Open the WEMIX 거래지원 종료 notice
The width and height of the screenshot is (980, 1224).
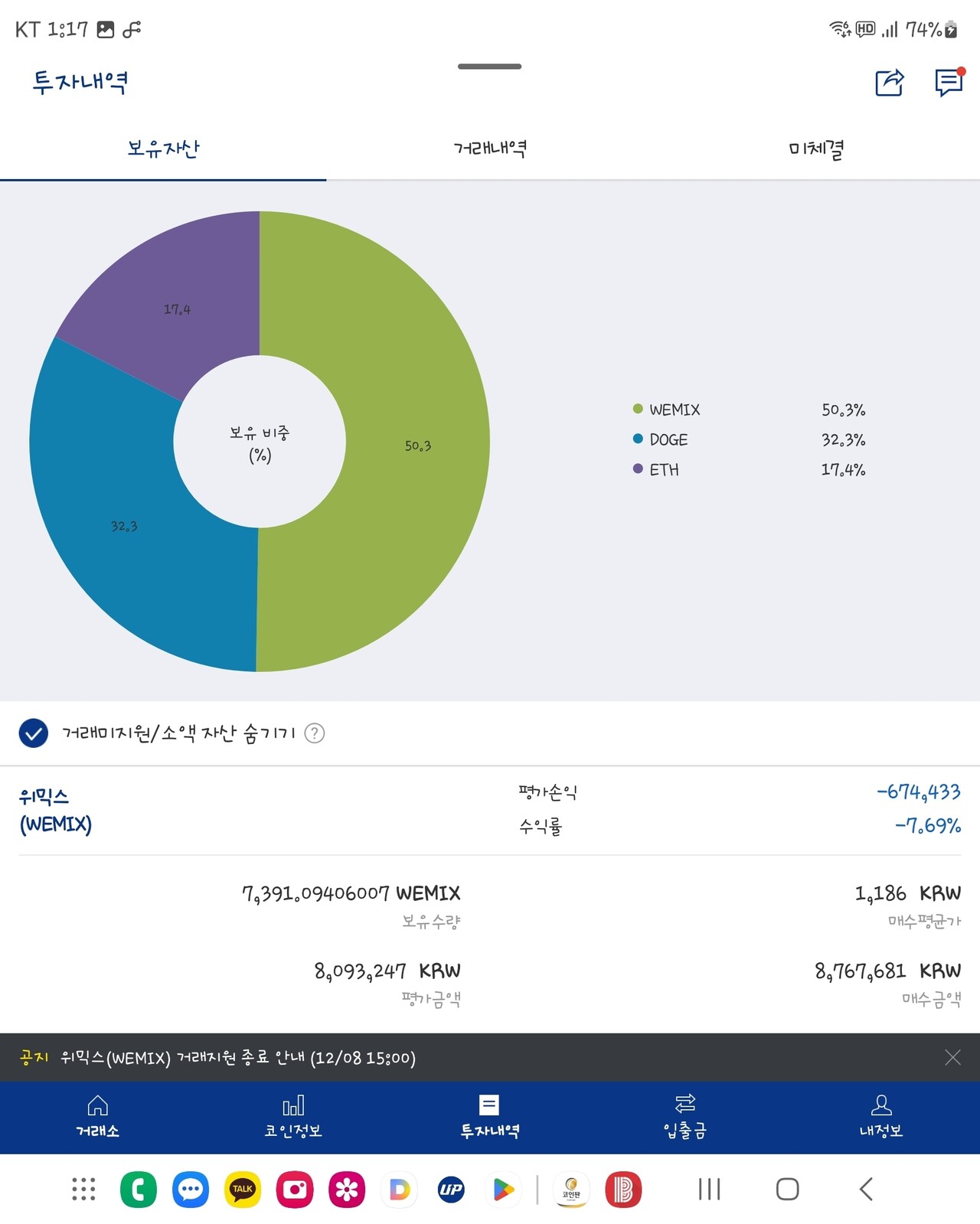pos(237,1058)
